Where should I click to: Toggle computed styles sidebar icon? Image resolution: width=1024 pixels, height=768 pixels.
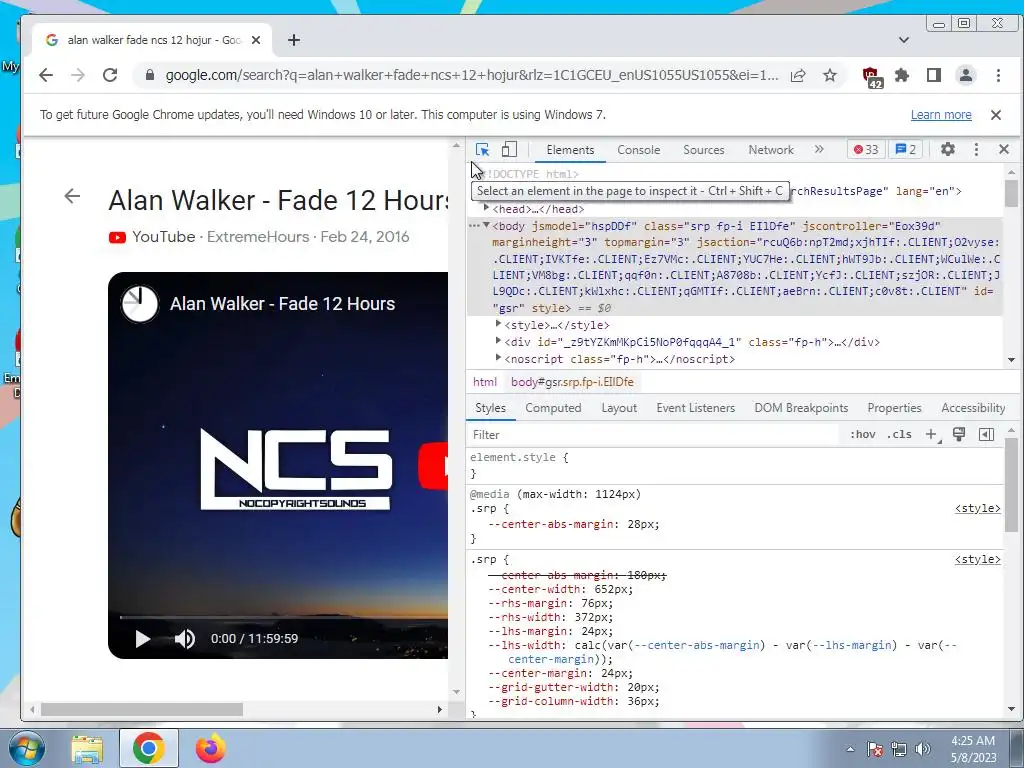tap(987, 434)
